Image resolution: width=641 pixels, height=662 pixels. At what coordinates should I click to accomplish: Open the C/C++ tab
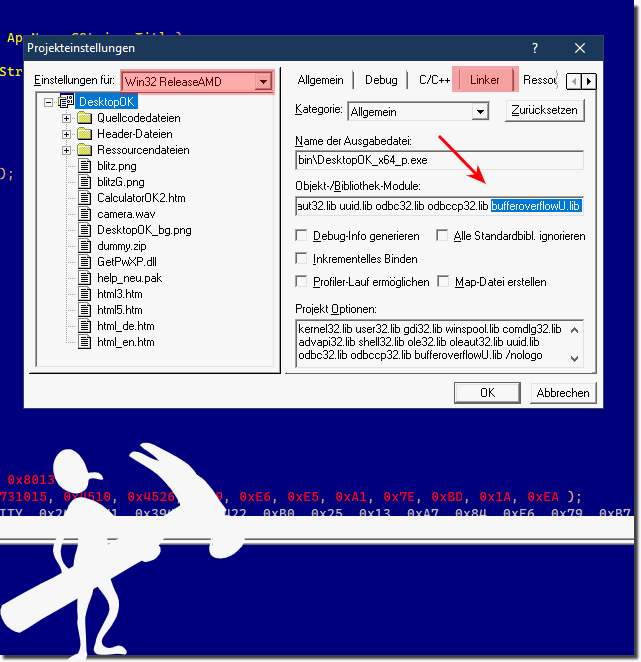(434, 80)
